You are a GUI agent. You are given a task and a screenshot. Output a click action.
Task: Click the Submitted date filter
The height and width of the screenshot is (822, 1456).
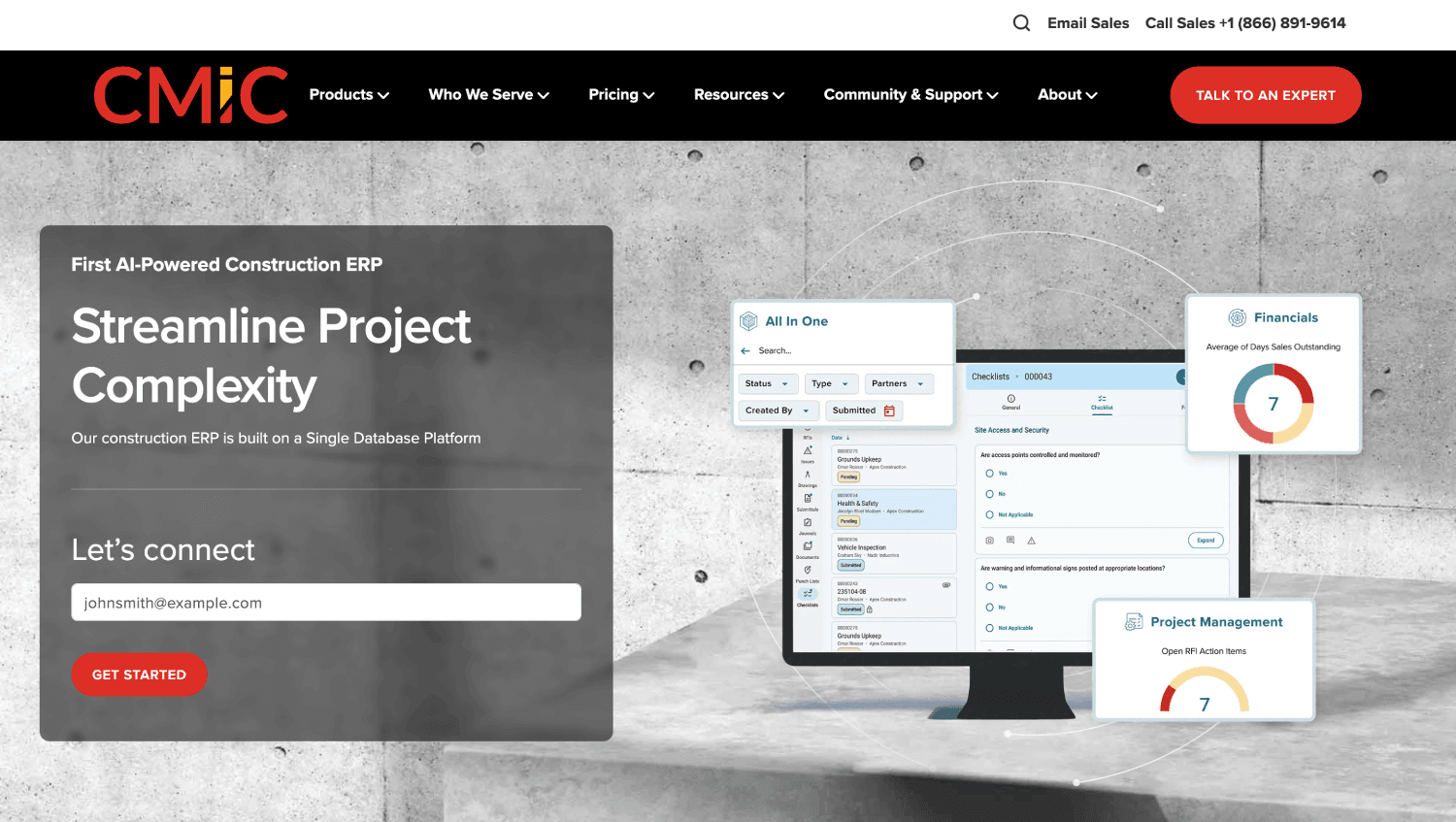coord(864,411)
